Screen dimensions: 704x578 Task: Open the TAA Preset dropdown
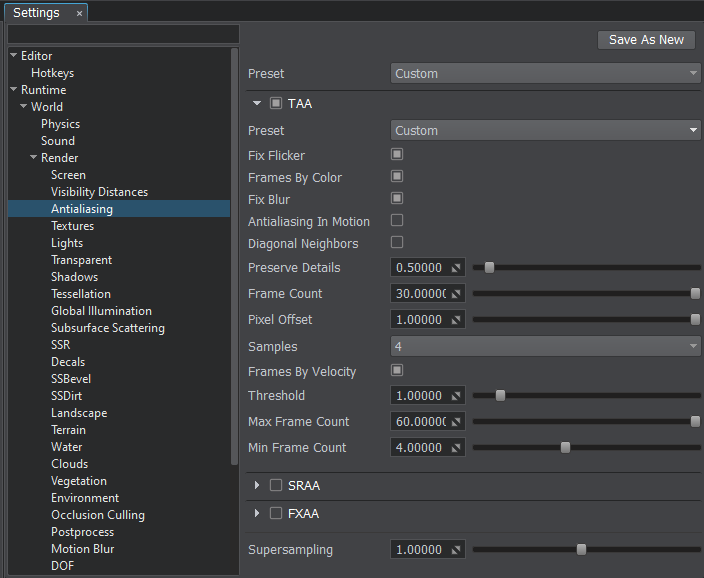coord(545,131)
